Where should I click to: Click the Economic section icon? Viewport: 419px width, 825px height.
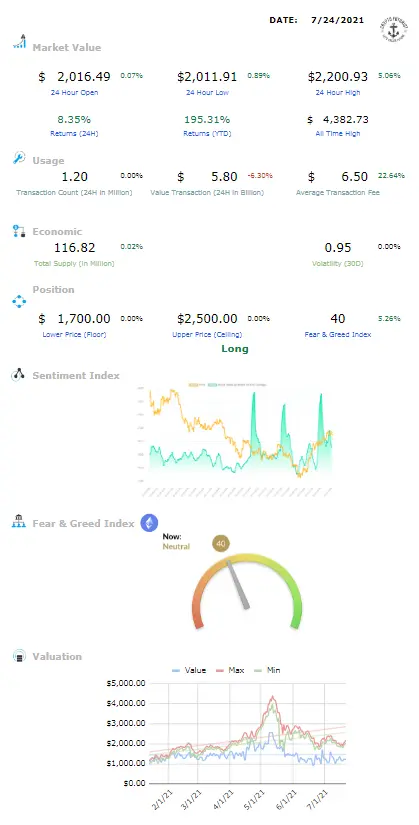point(19,230)
